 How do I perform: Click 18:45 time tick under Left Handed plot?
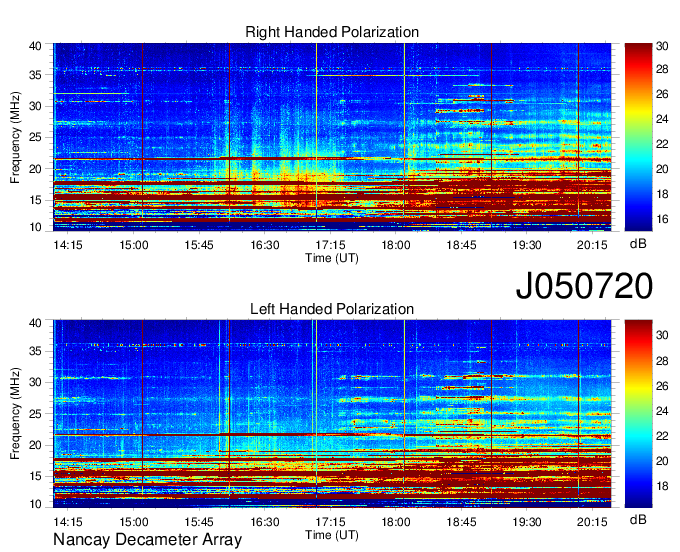461,522
